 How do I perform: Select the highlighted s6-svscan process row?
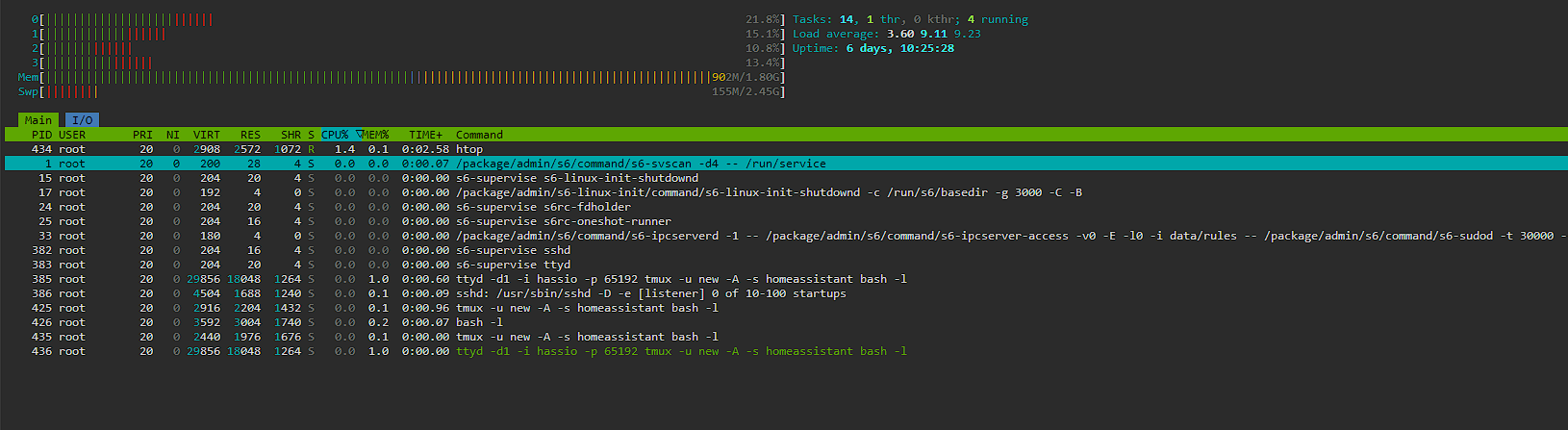point(784,164)
